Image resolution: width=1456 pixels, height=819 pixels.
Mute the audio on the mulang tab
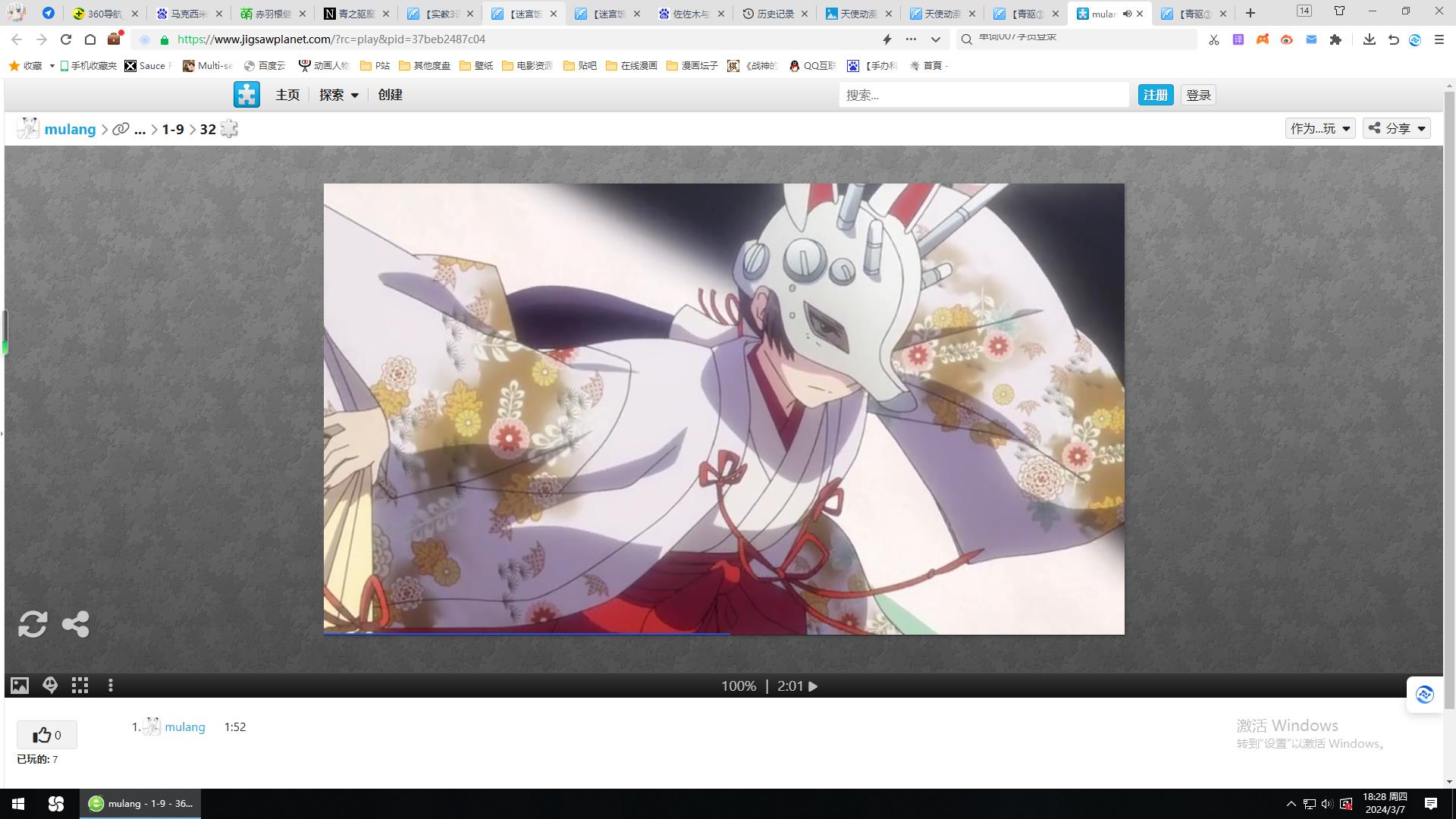click(x=1127, y=14)
